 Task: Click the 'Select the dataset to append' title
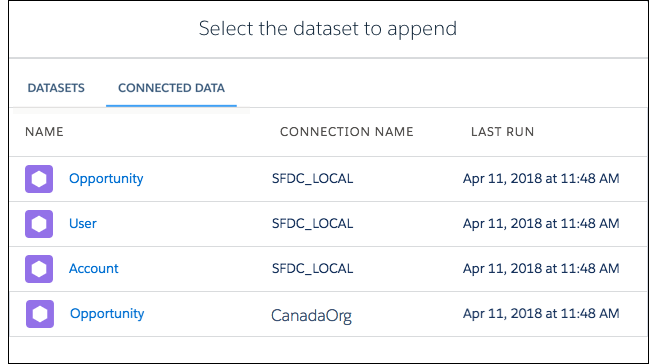pos(328,29)
